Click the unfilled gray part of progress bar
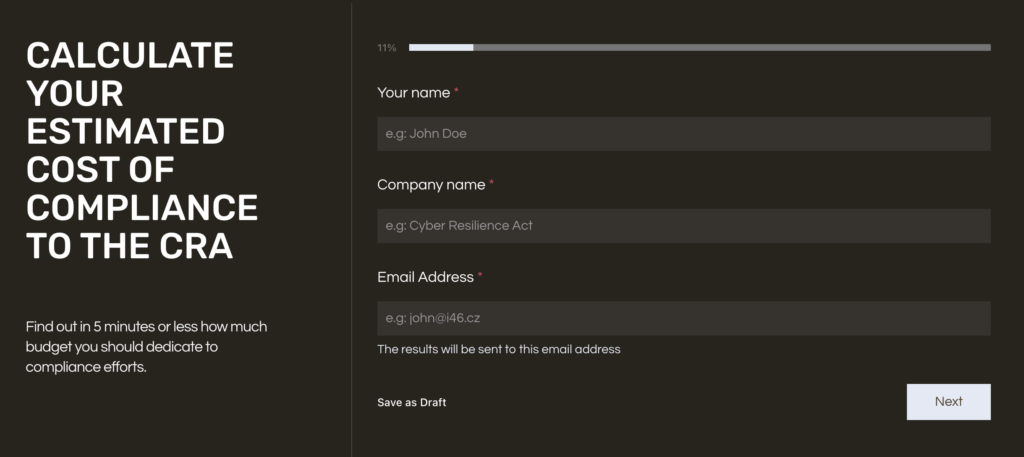The height and width of the screenshot is (457, 1024). click(x=730, y=47)
